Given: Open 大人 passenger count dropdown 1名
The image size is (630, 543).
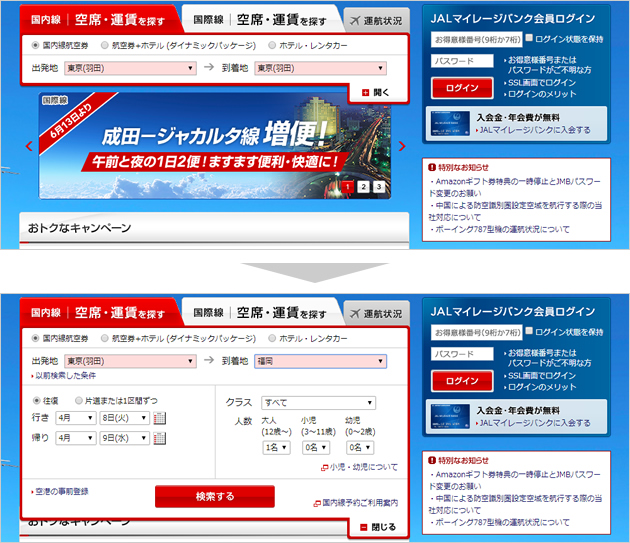Looking at the screenshot, I should (x=276, y=448).
